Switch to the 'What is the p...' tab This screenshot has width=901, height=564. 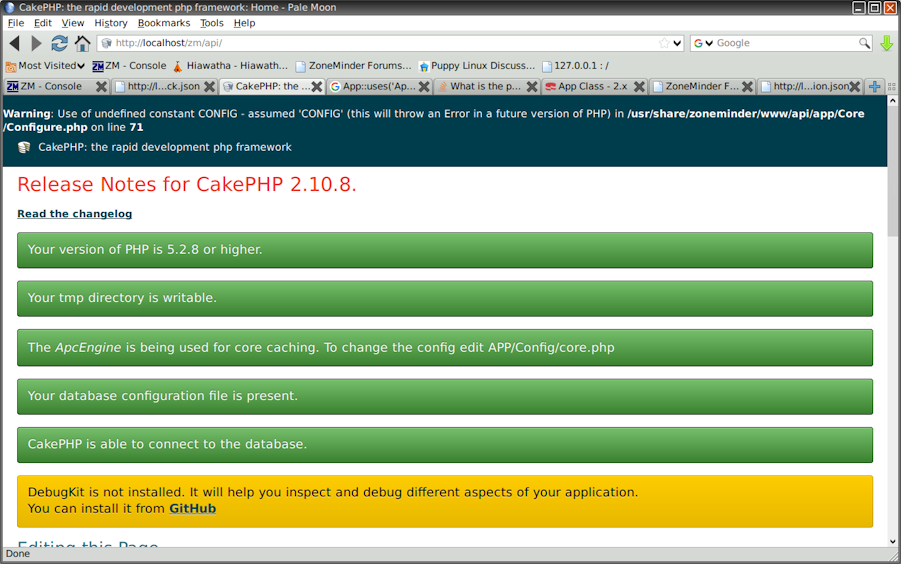pyautogui.click(x=480, y=86)
